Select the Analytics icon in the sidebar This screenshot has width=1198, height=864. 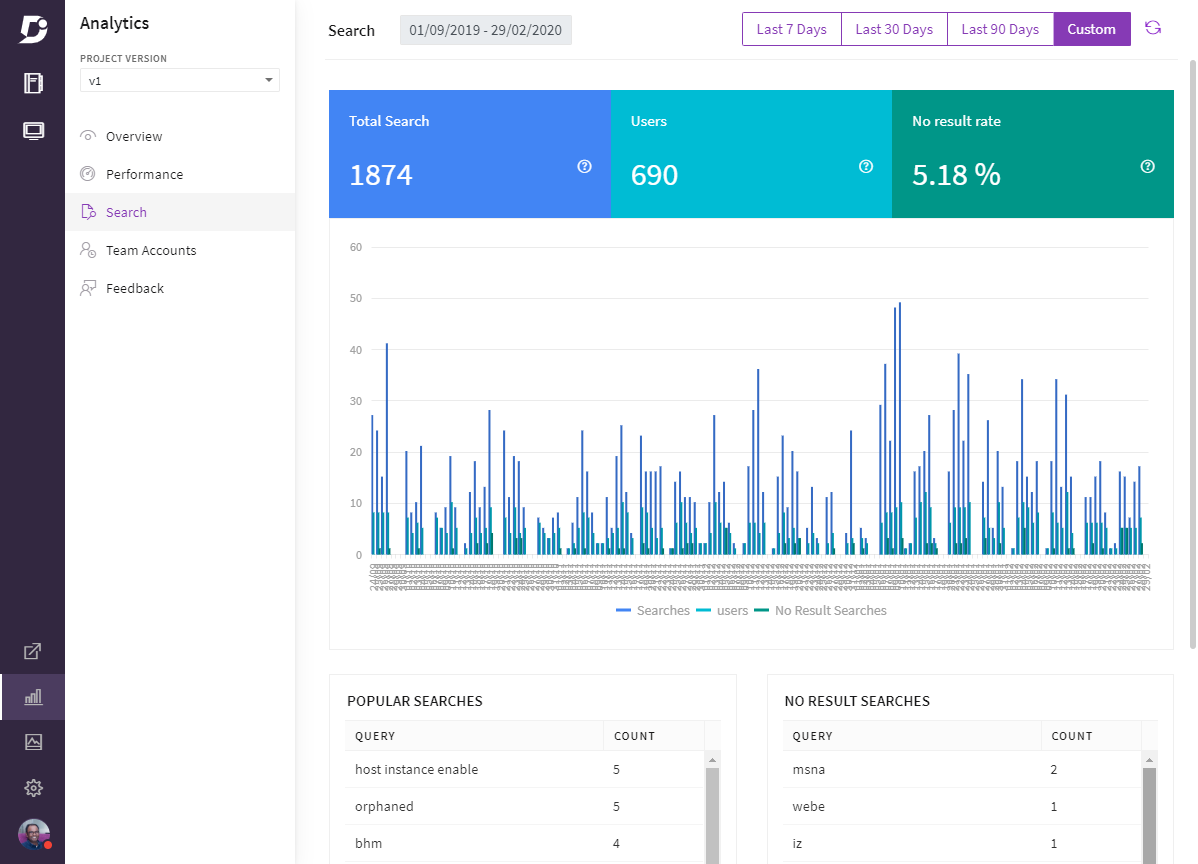tap(33, 696)
